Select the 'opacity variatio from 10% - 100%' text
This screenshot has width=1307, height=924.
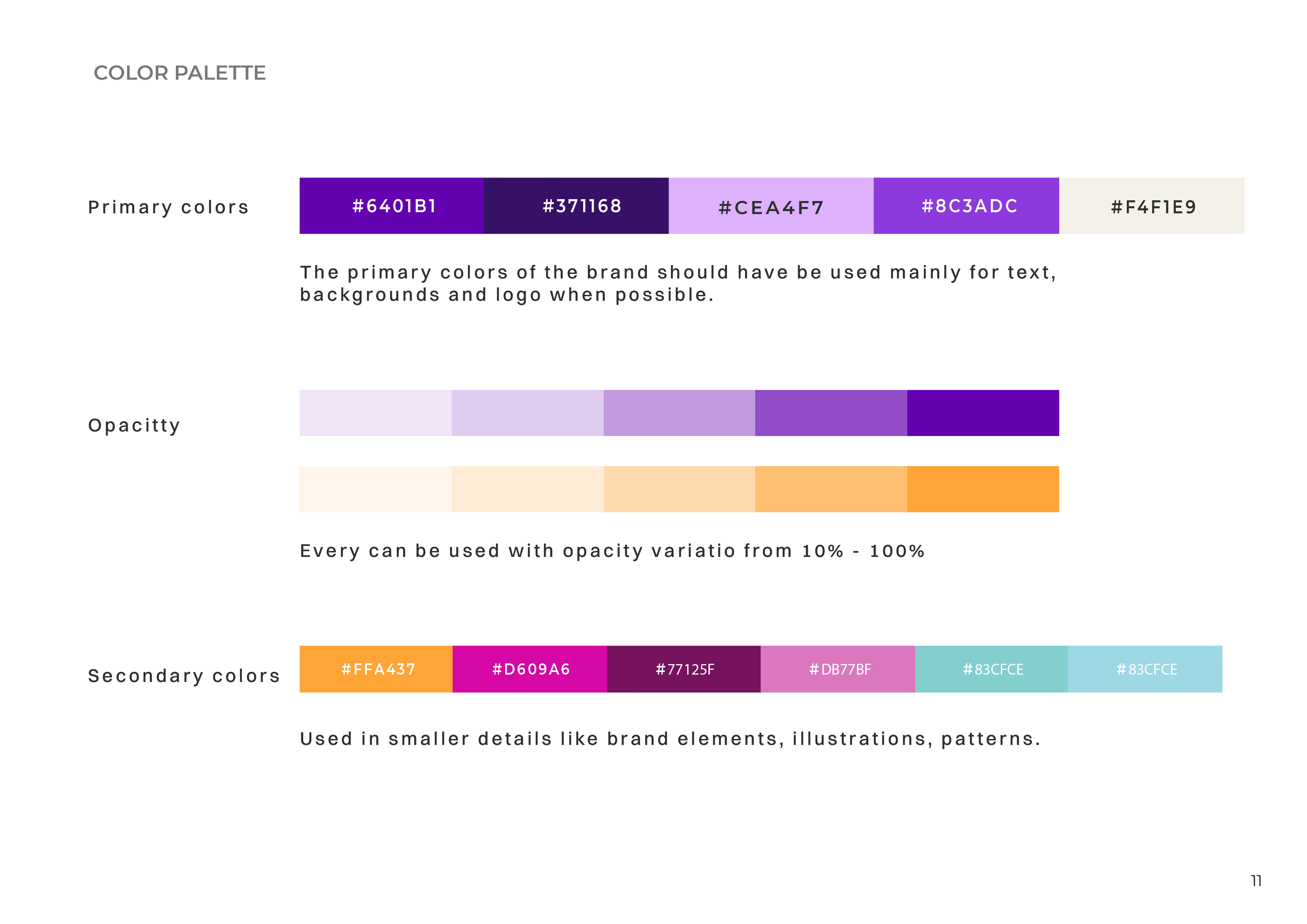click(743, 551)
